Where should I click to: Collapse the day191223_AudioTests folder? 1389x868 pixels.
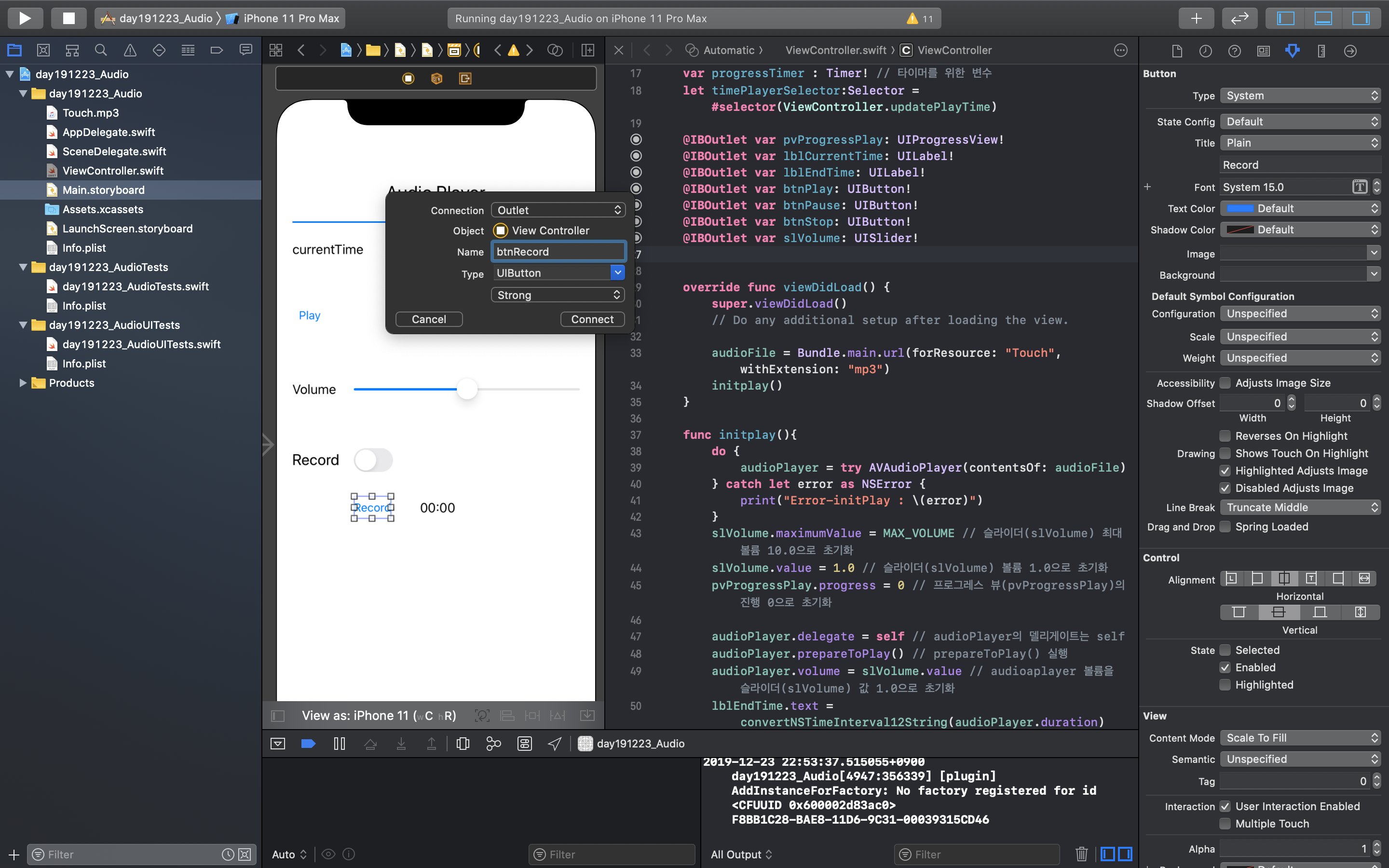tap(24, 267)
